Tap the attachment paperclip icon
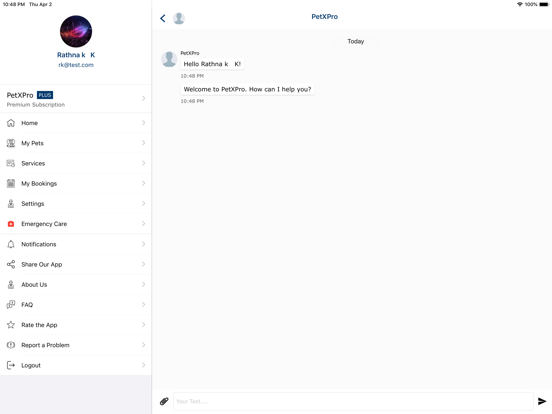The image size is (552, 414). (164, 401)
